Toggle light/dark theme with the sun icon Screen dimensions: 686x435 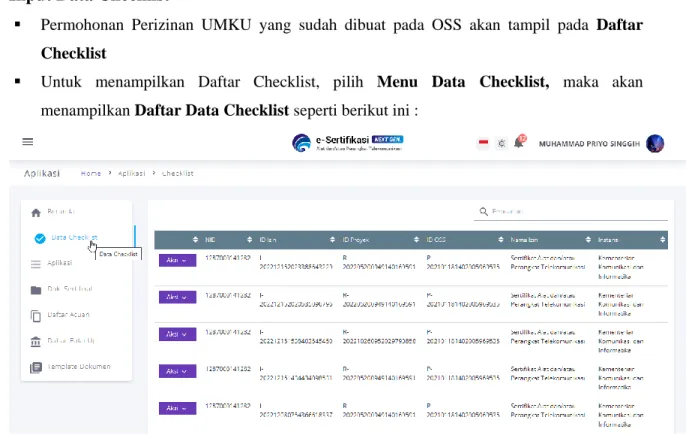[501, 144]
